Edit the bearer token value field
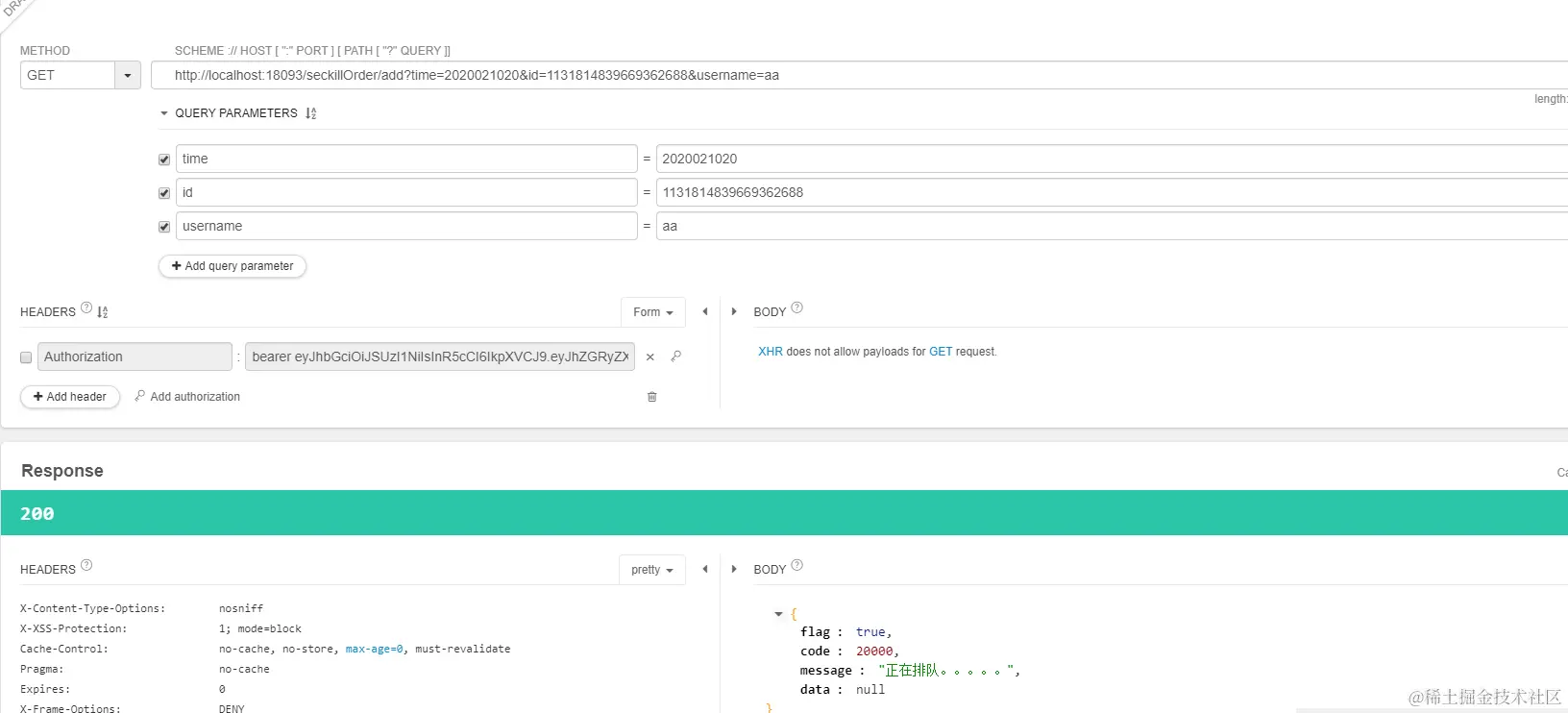The image size is (1568, 713). click(440, 356)
